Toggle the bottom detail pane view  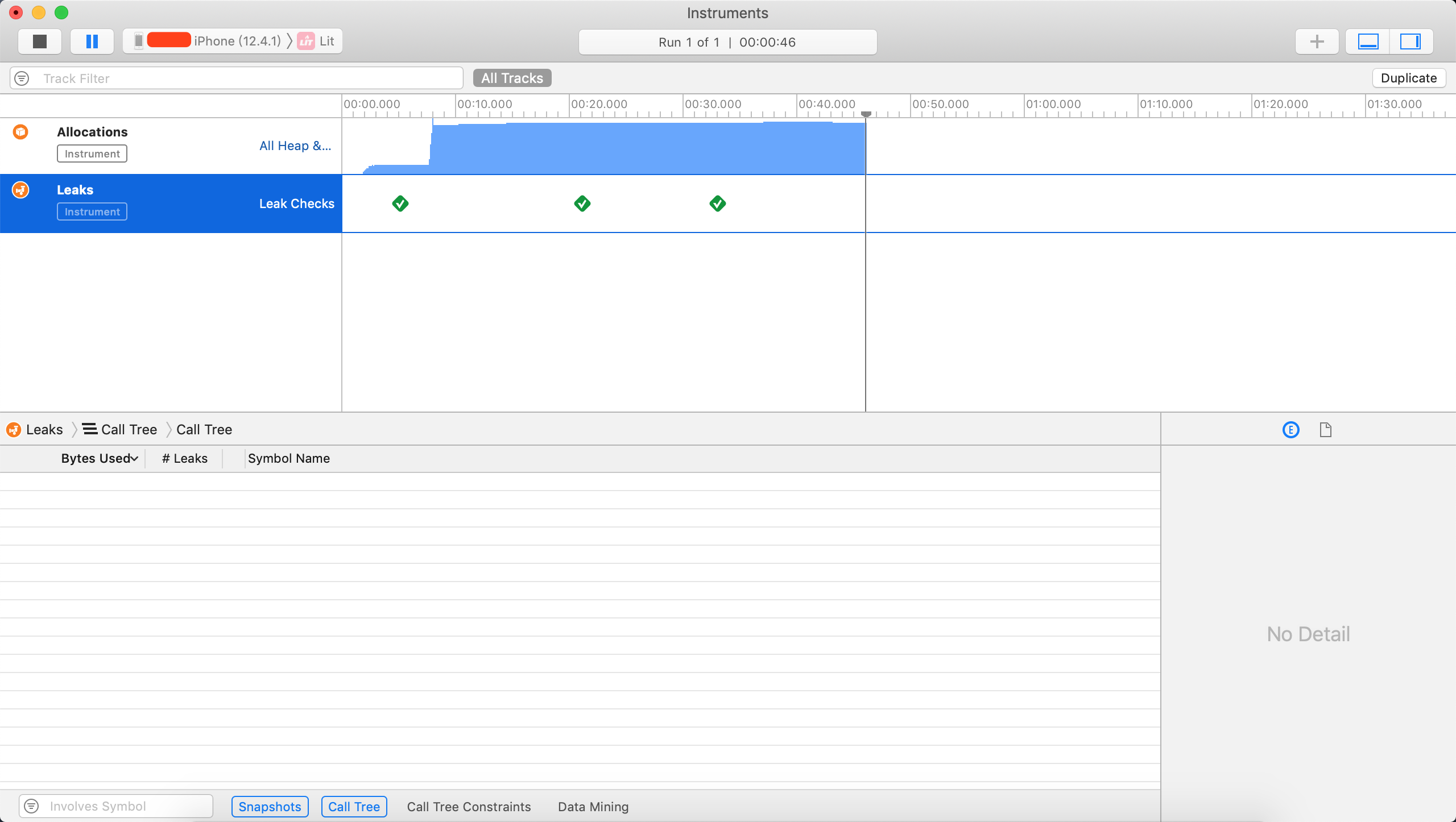pos(1368,41)
